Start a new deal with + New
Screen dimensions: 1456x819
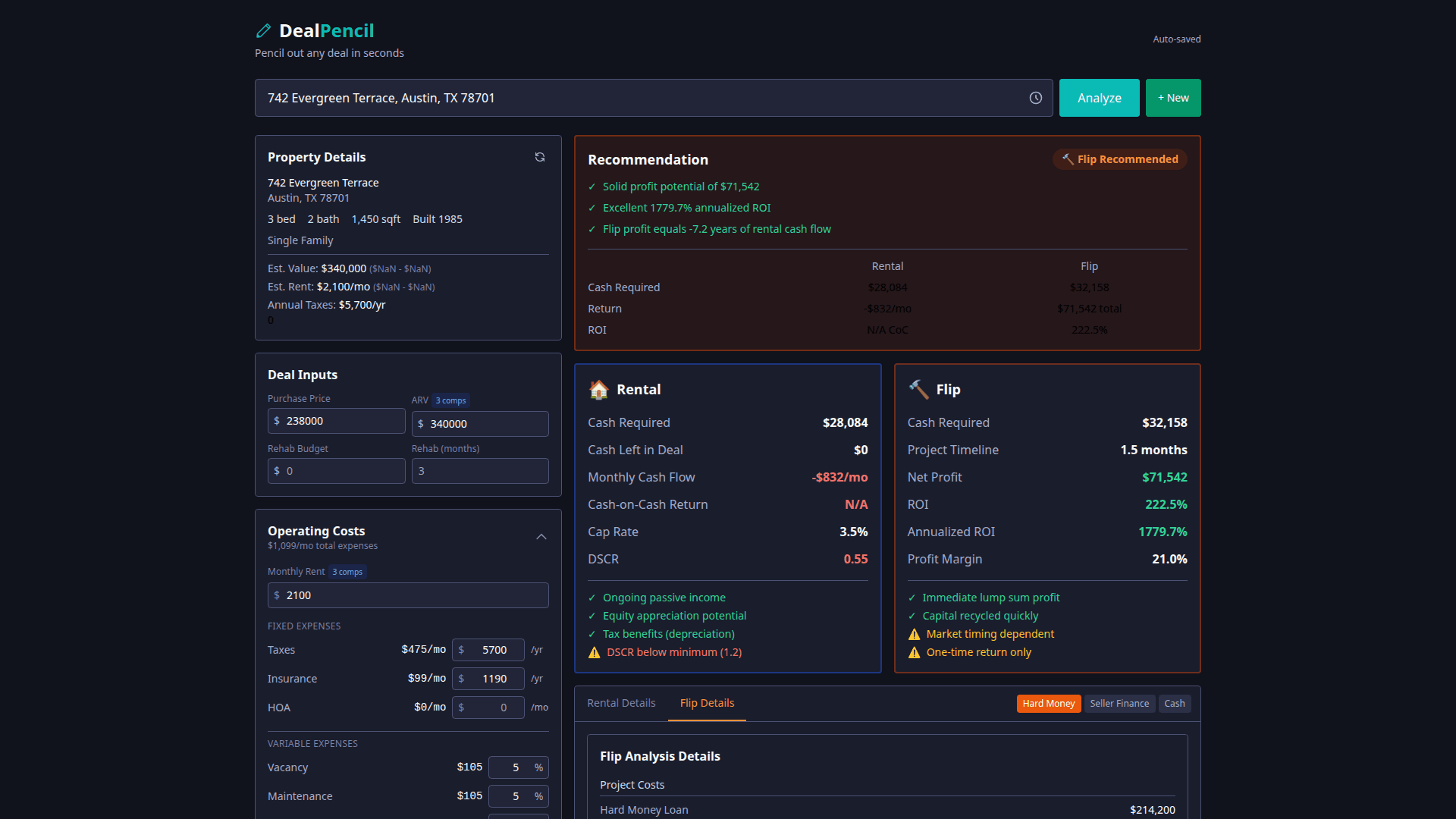1173,97
